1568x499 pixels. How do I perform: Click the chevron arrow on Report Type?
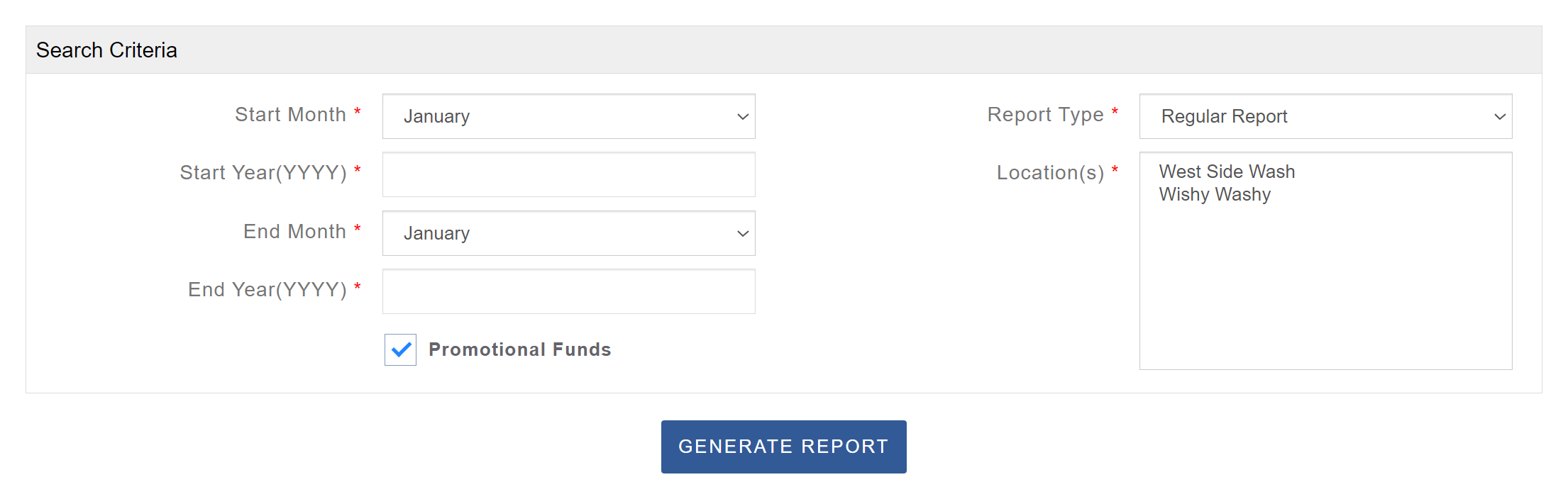[1499, 117]
